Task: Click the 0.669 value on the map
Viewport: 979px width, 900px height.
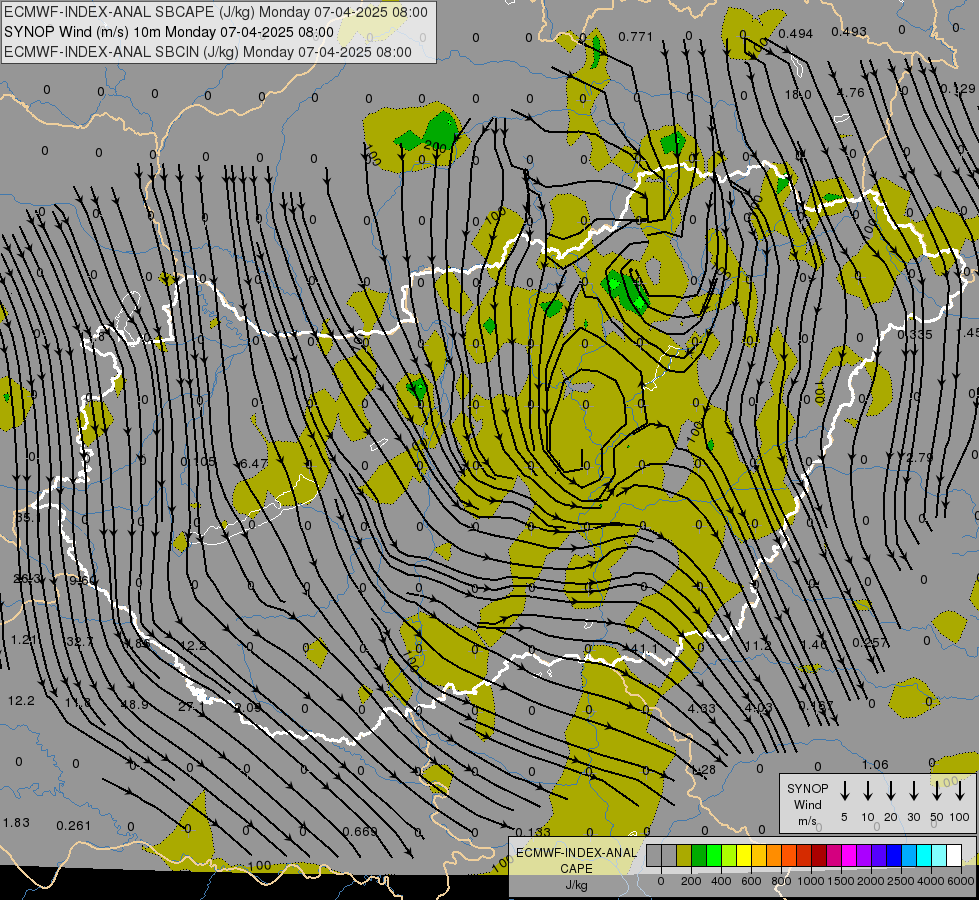Action: (360, 831)
